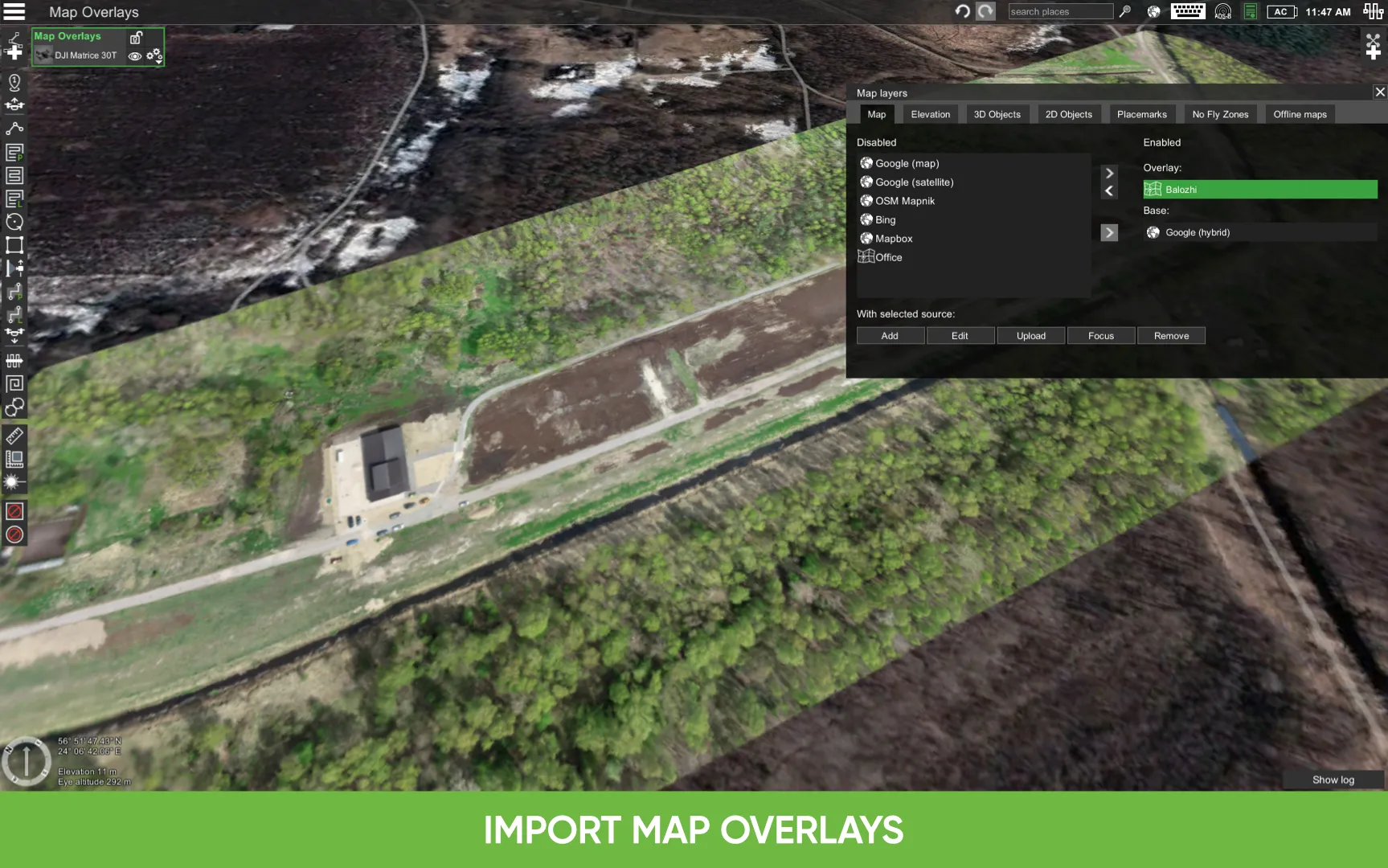Screen dimensions: 1388x868
Task: Set selected source as base layer
Action: point(1109,233)
